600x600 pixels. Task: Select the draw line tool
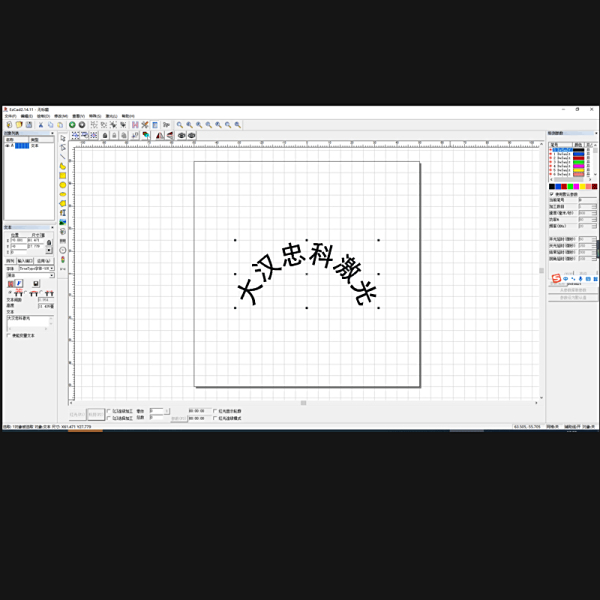tap(63, 157)
